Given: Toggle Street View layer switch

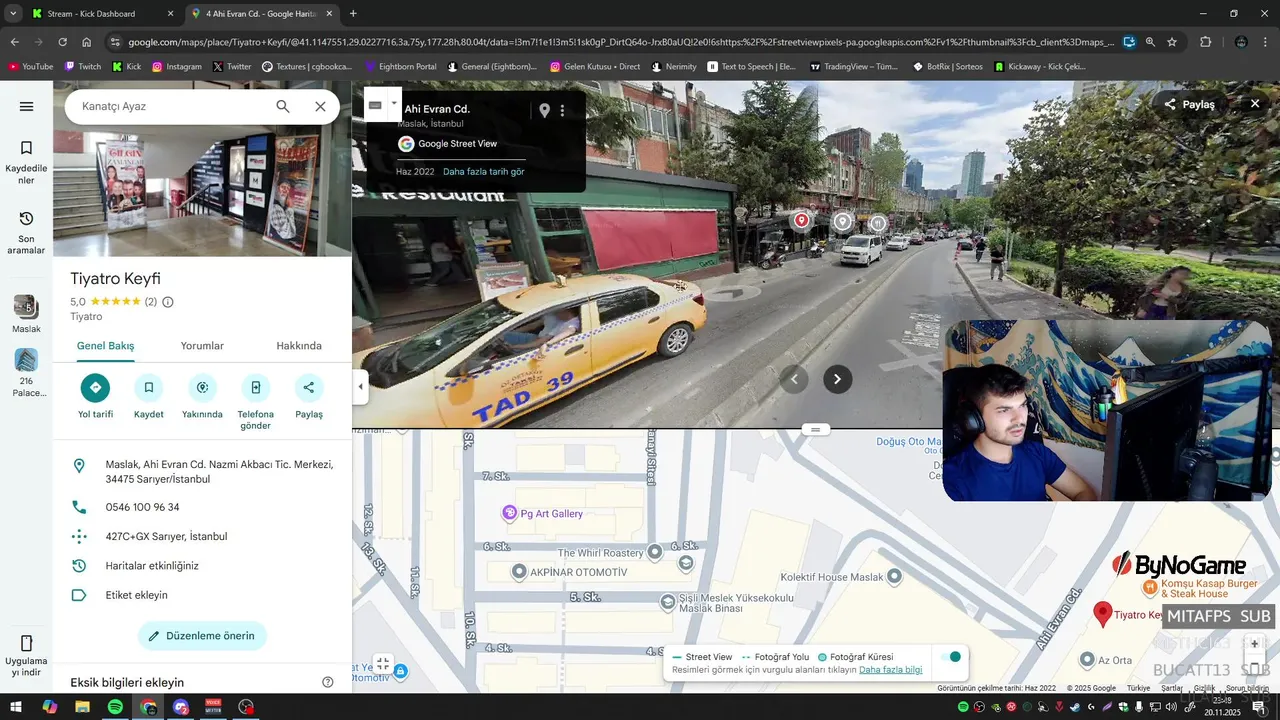Looking at the screenshot, I should pos(951,657).
